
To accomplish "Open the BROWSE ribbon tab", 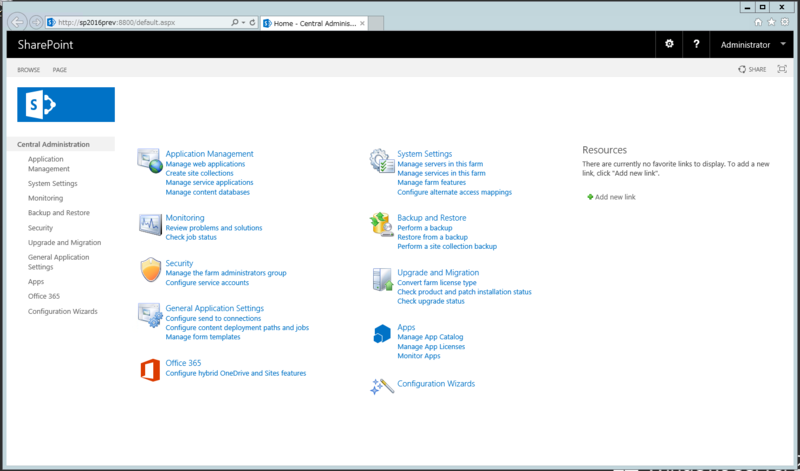I will pyautogui.click(x=29, y=69).
